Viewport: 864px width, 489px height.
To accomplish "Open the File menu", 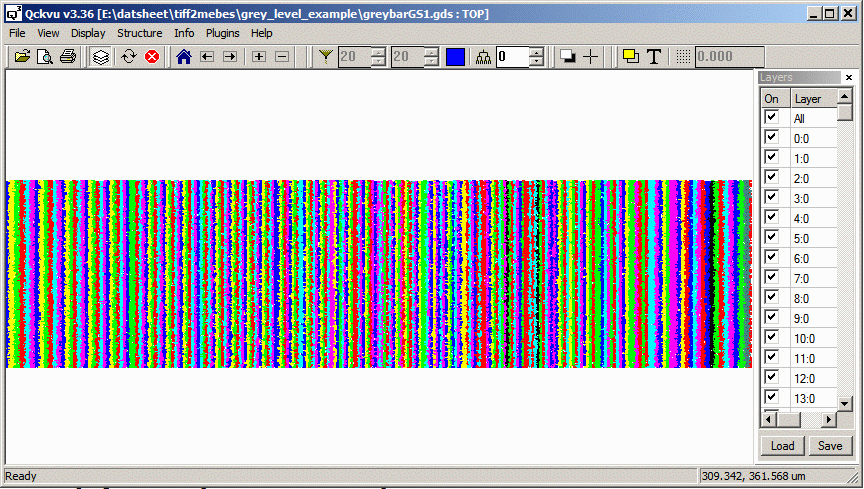I will 17,33.
